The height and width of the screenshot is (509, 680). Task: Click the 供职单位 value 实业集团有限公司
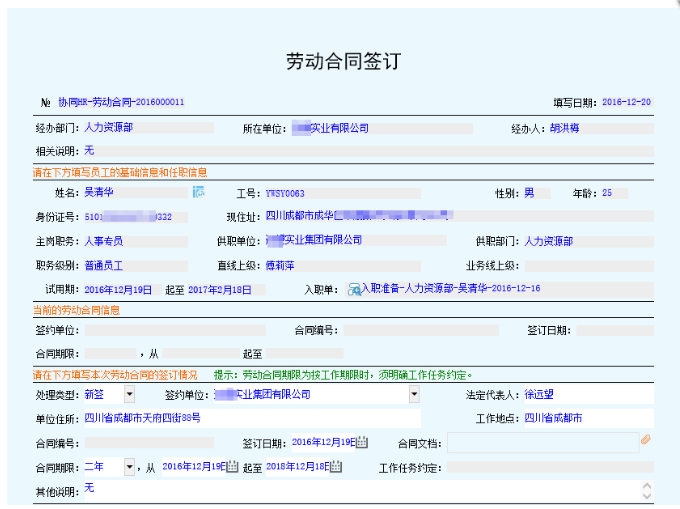(x=323, y=240)
